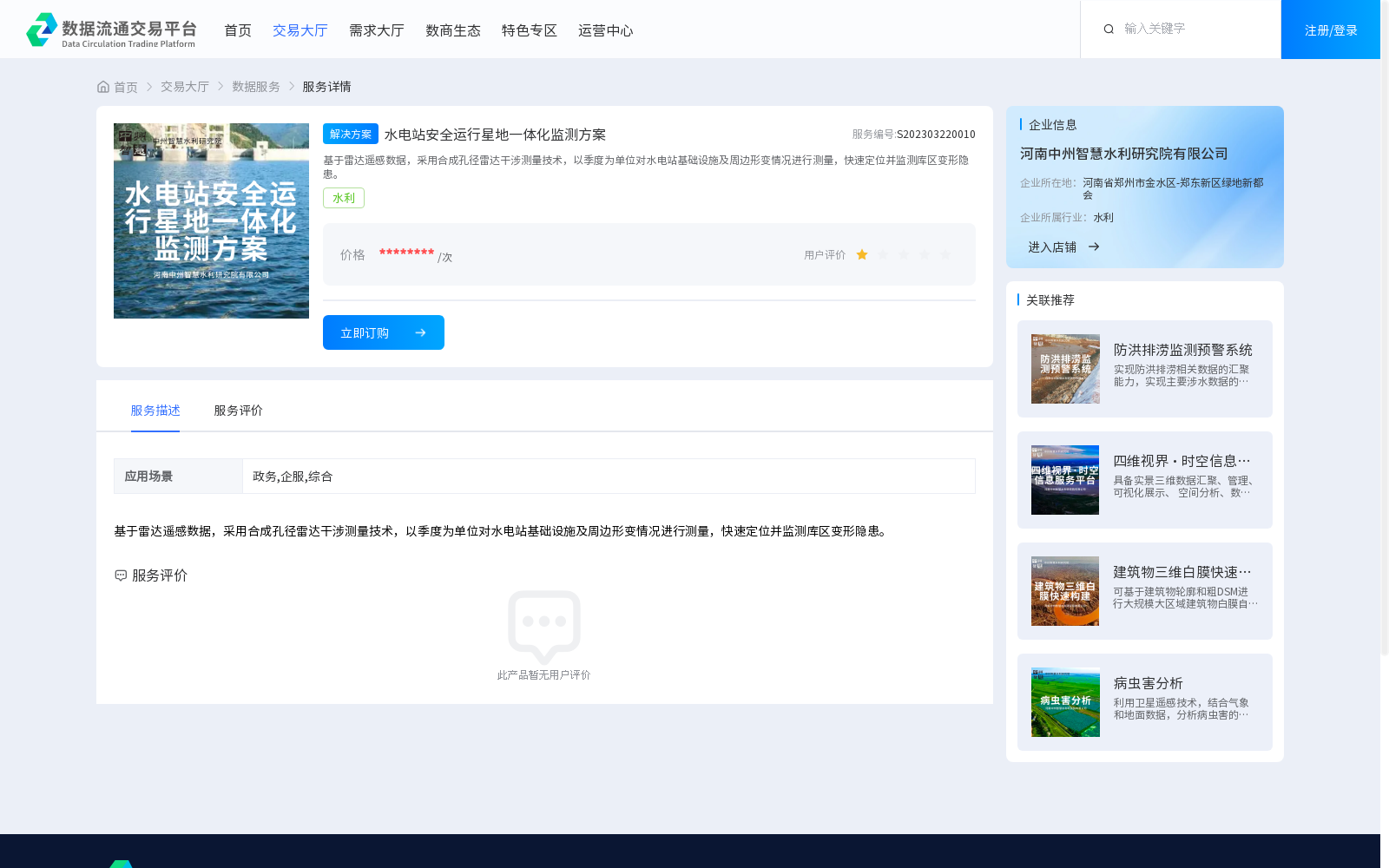The height and width of the screenshot is (868, 1389).
Task: Click the 注册/登录 button
Action: point(1331,30)
